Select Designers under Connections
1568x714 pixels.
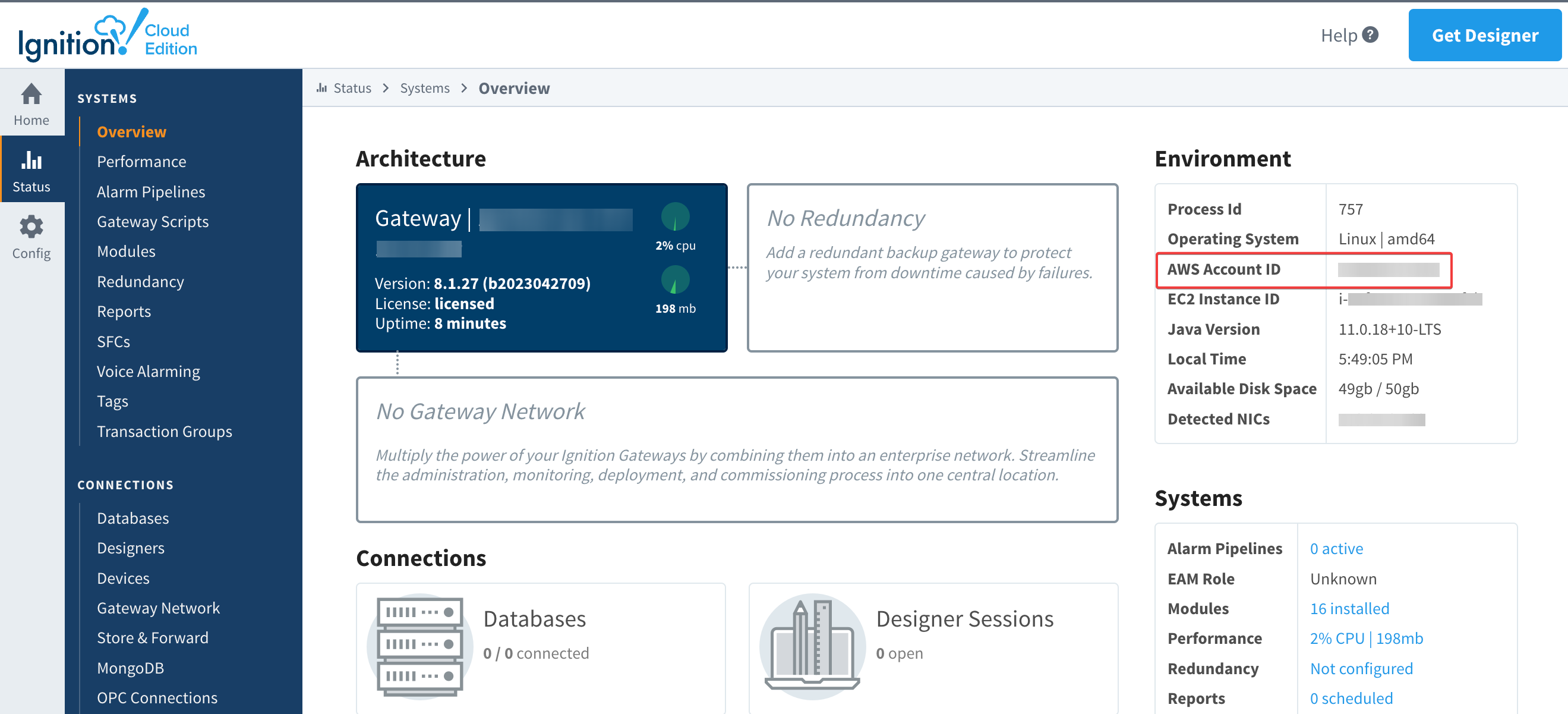[131, 548]
